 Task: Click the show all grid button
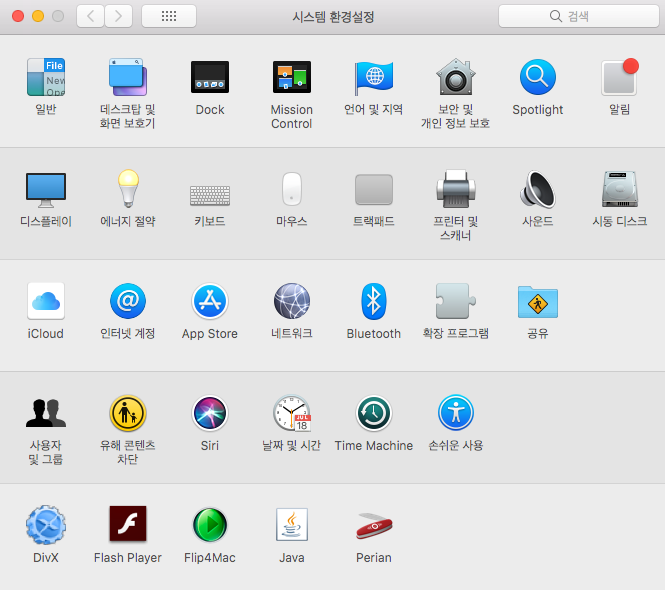169,16
